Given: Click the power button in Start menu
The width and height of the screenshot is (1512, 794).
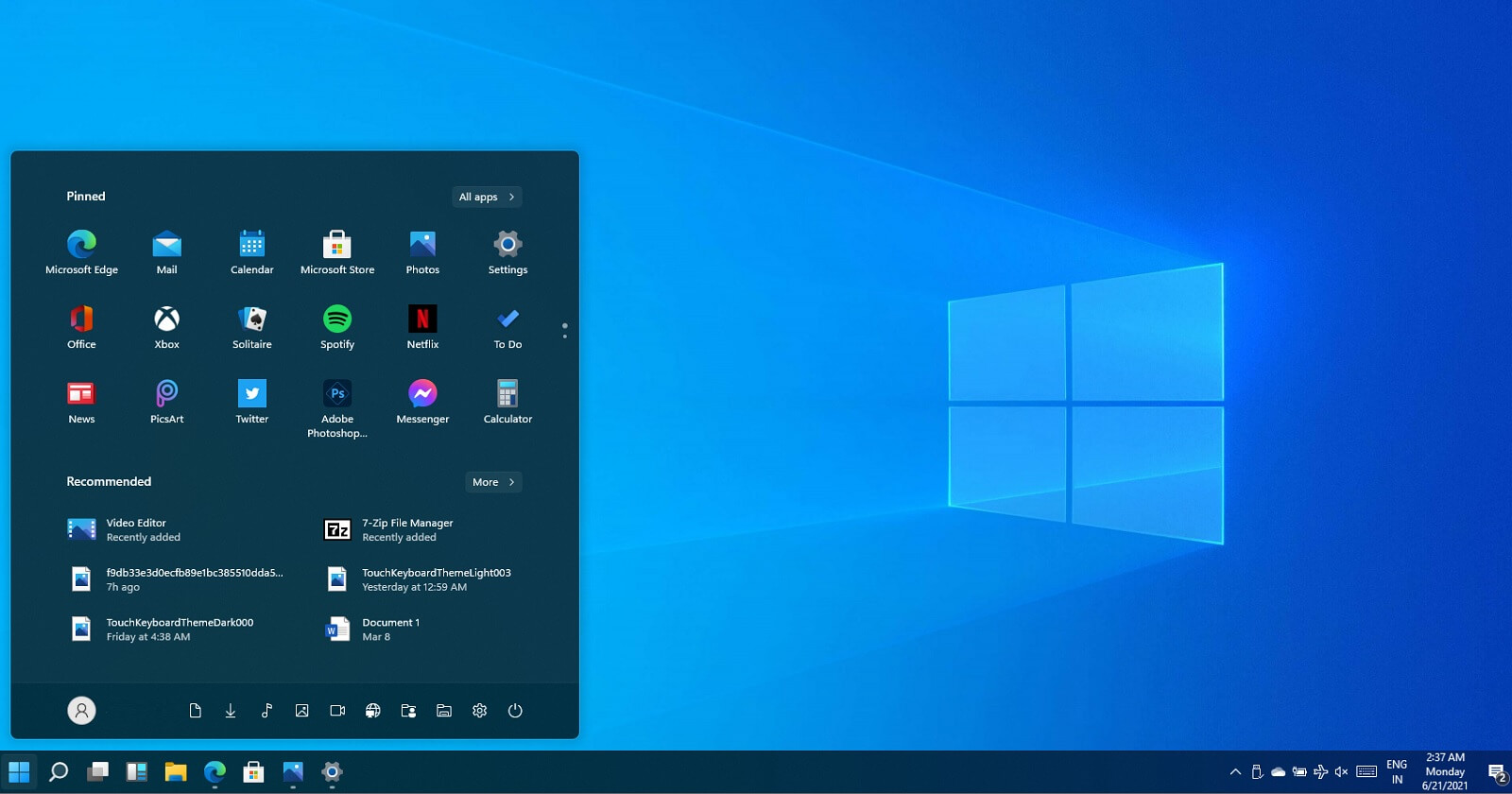Looking at the screenshot, I should (515, 711).
